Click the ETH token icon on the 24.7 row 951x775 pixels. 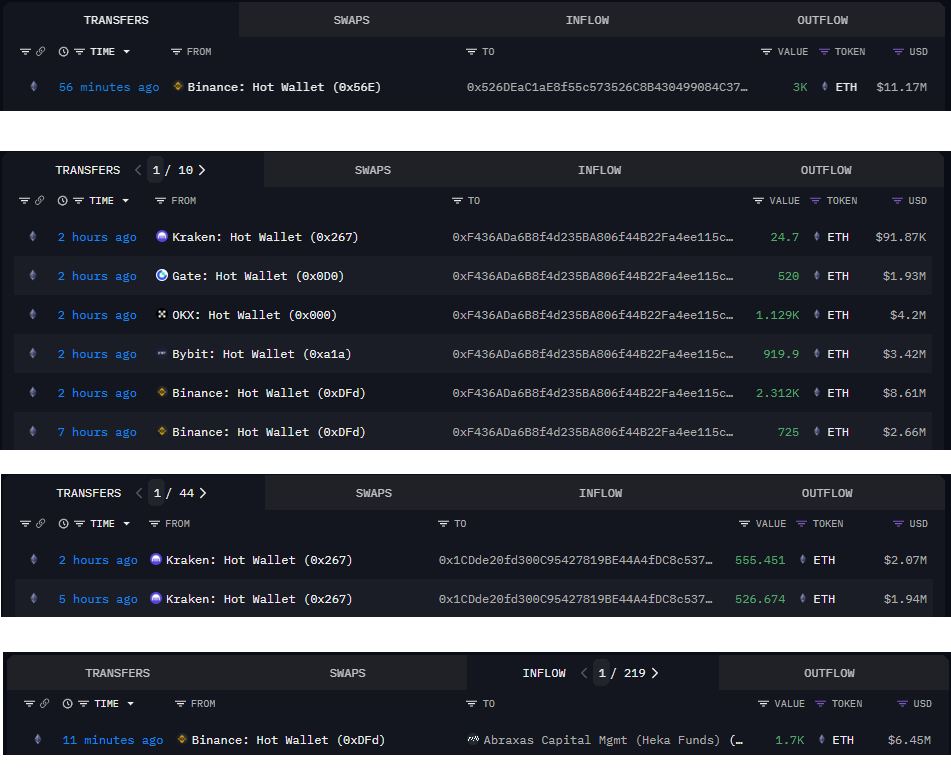[817, 237]
